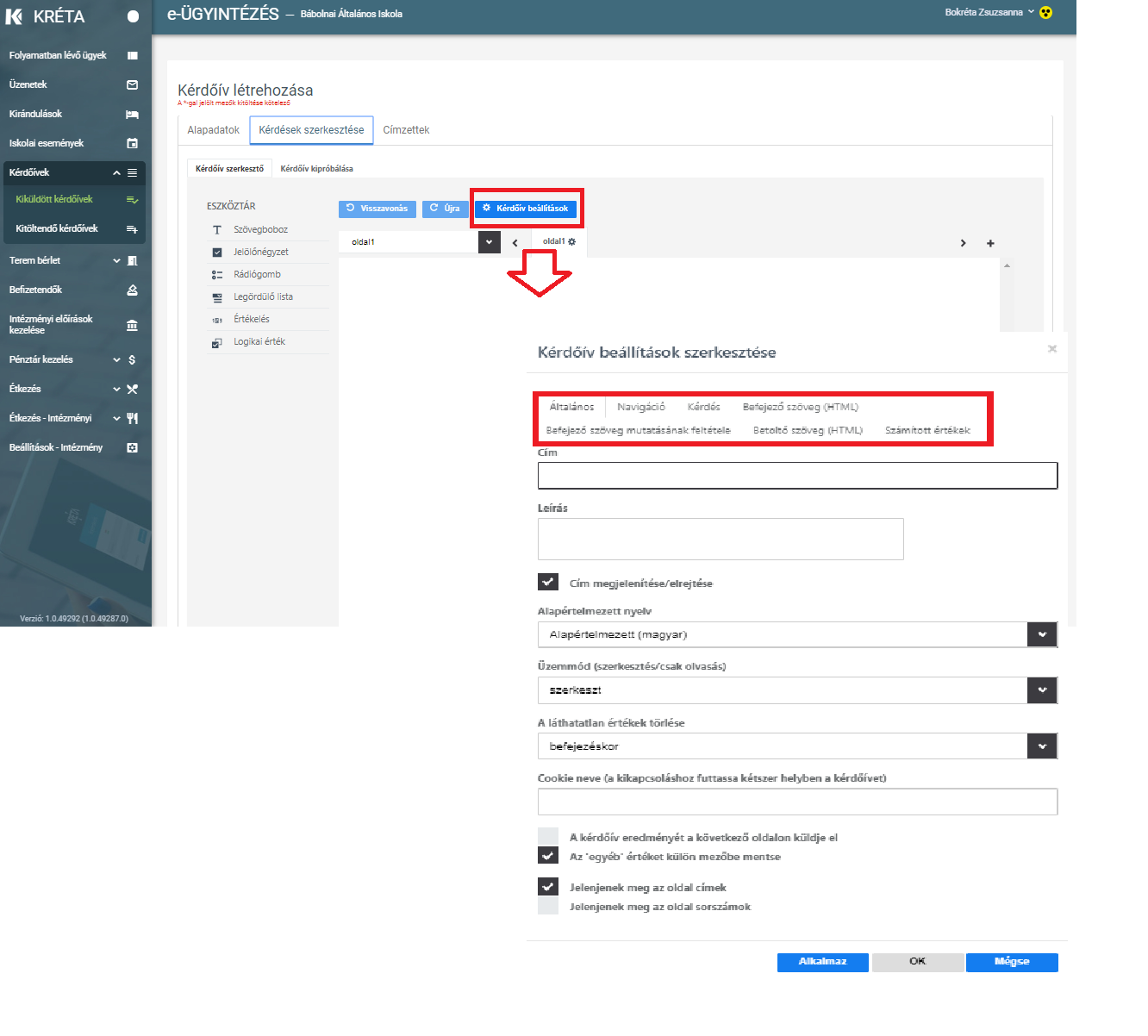
Task: Select the Jelölőnégyzet checkbox tool icon
Action: 217,253
